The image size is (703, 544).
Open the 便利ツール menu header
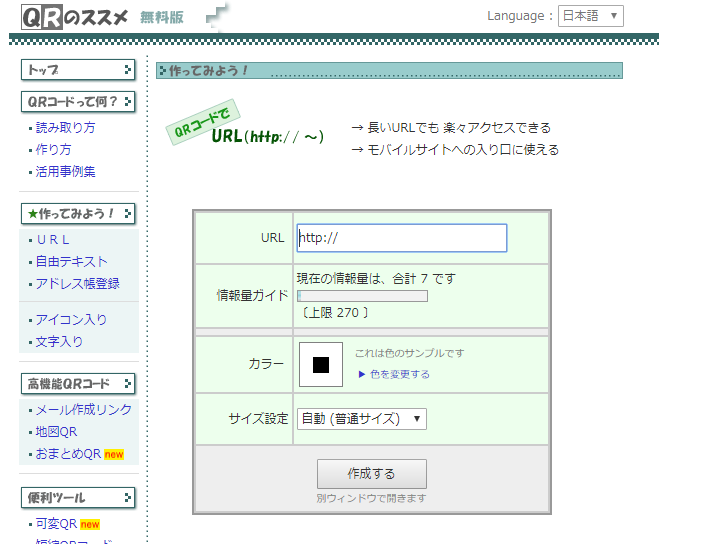click(78, 497)
